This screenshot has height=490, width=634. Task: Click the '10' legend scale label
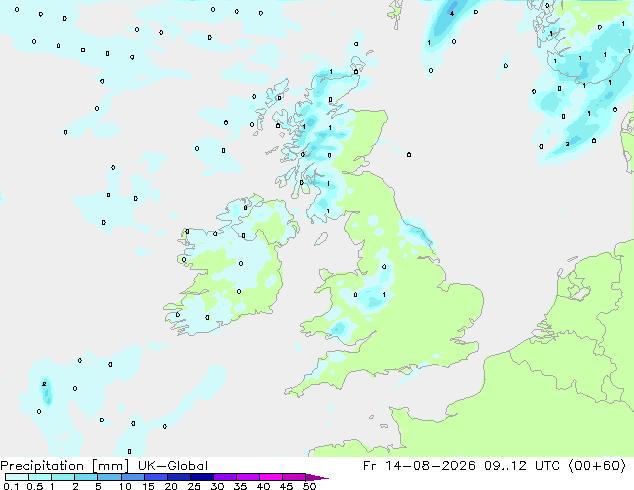coord(125,486)
